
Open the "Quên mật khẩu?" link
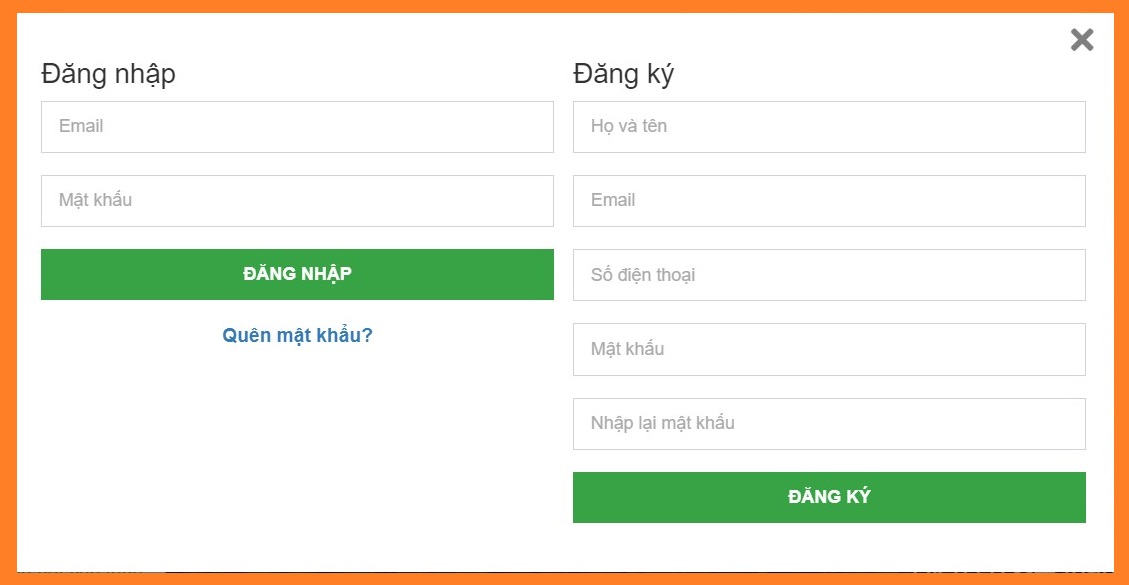(297, 335)
